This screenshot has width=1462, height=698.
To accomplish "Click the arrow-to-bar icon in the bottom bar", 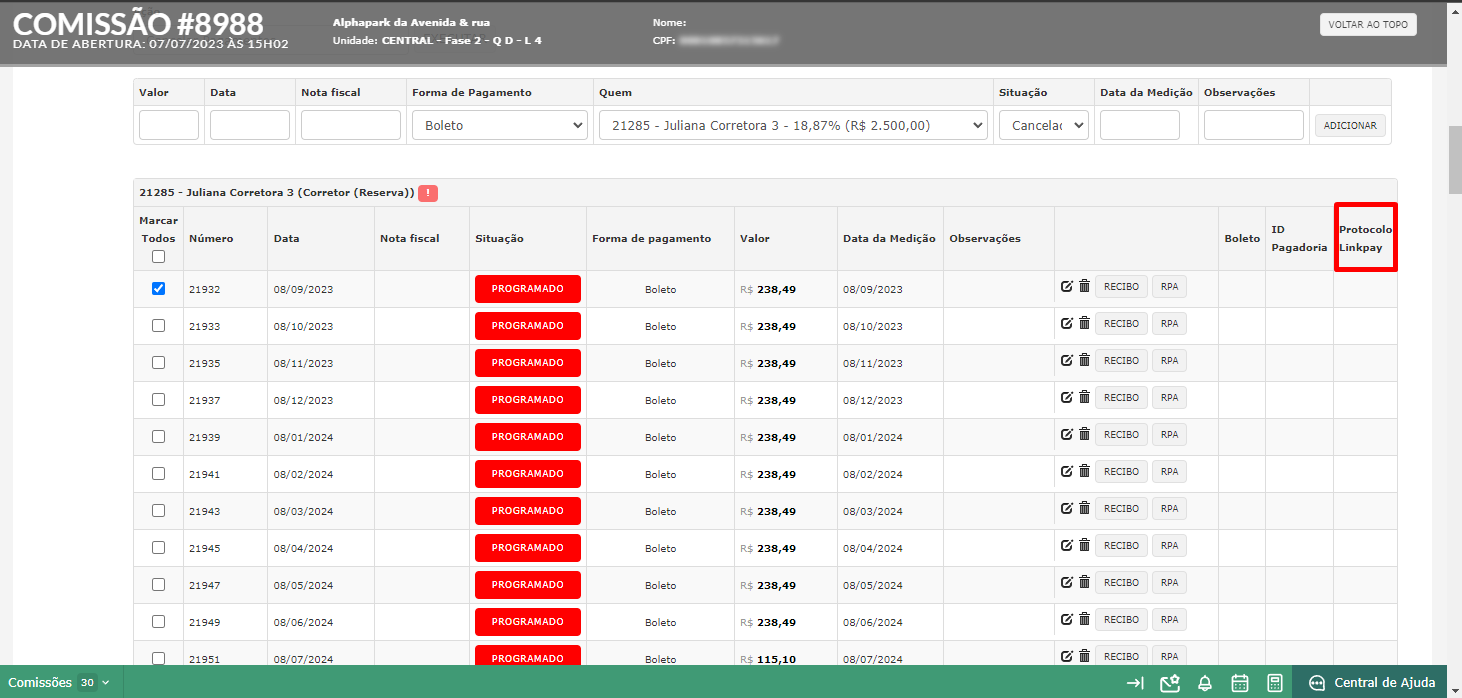I will (1135, 683).
